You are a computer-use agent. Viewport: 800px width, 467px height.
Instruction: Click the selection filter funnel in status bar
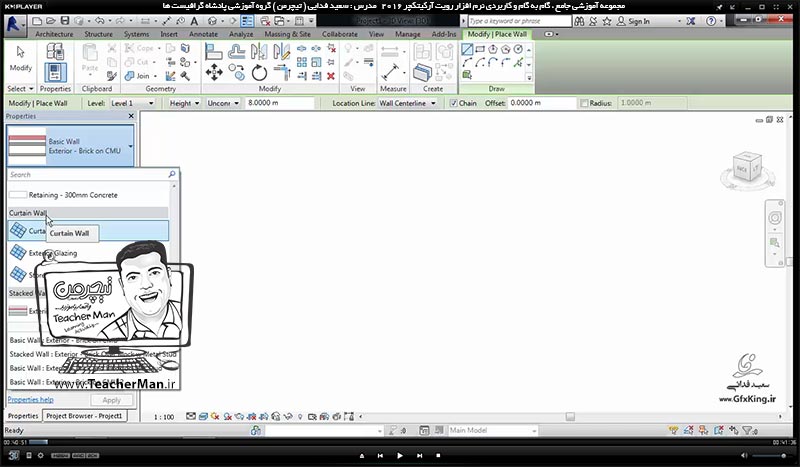pos(749,431)
